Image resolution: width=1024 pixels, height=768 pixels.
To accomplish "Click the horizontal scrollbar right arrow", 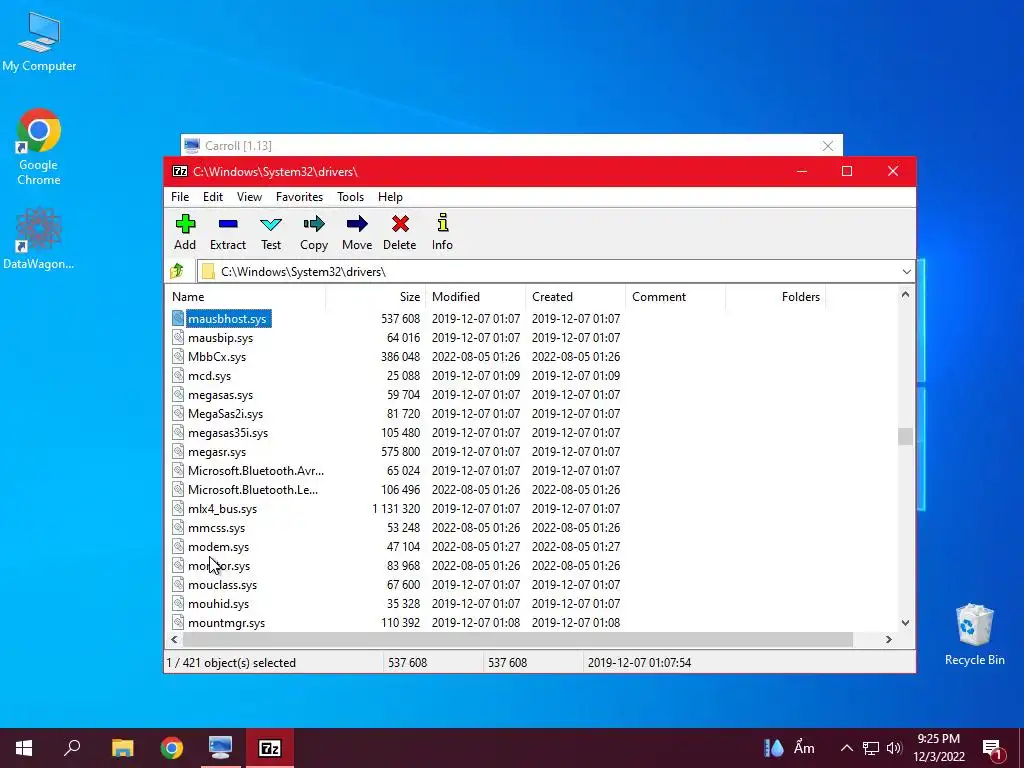I will tap(888, 639).
